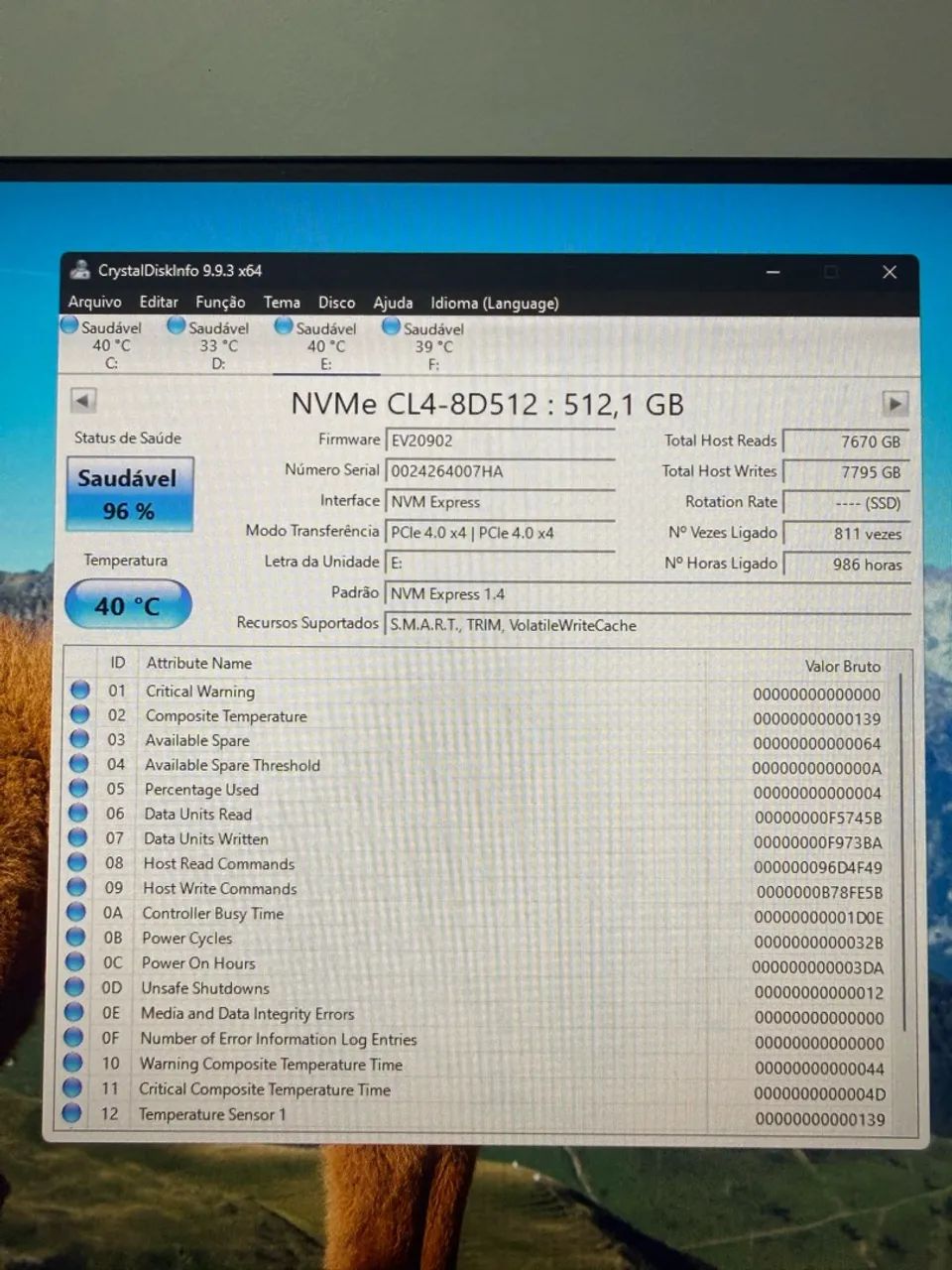The width and height of the screenshot is (952, 1270).
Task: Click the Modo Transferência PCIe 4.0 x4 field
Action: point(500,533)
